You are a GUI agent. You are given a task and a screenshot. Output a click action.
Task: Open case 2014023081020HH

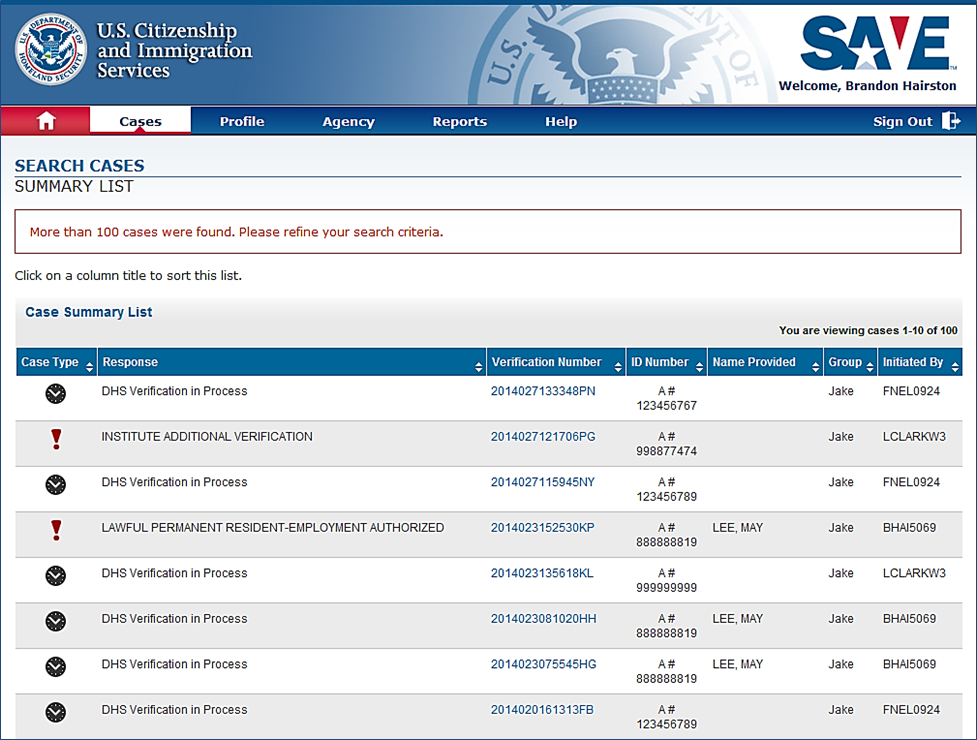coord(543,619)
